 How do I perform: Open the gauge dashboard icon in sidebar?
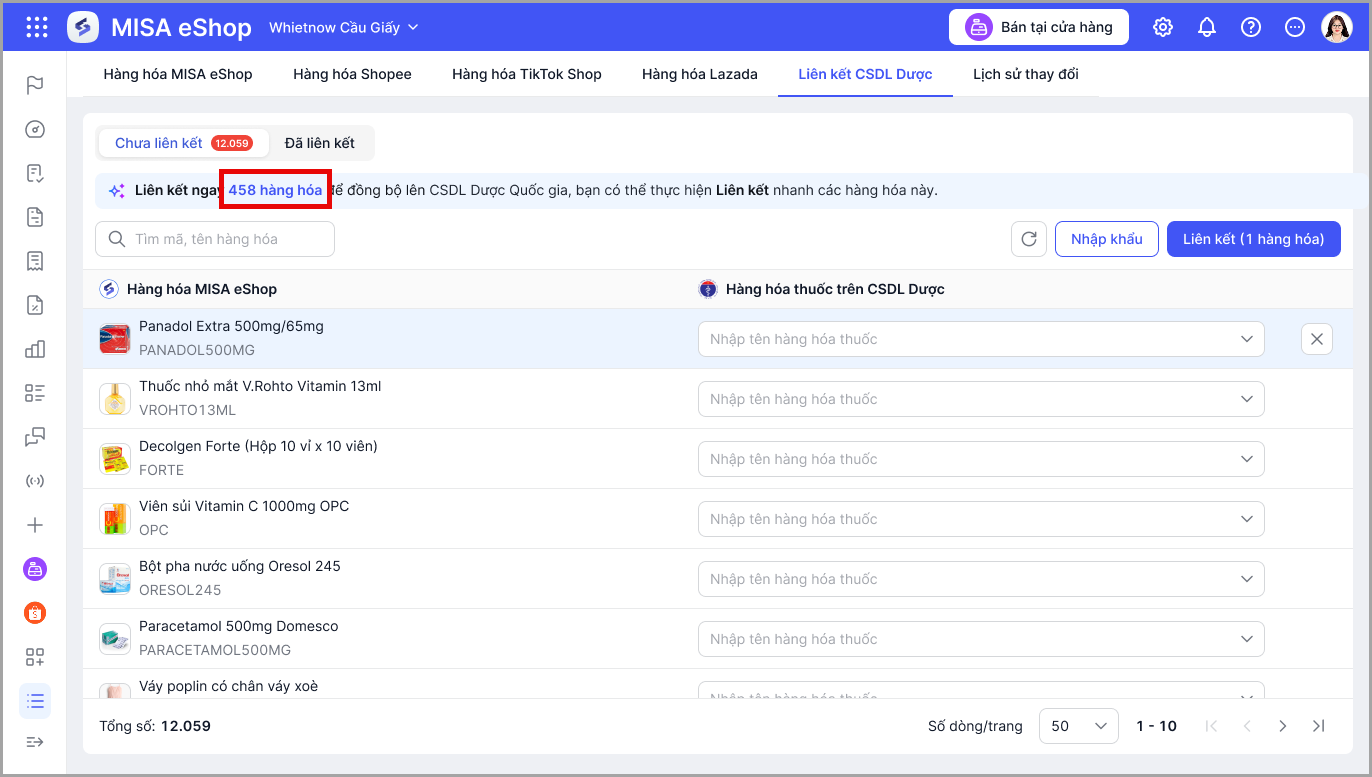tap(35, 129)
